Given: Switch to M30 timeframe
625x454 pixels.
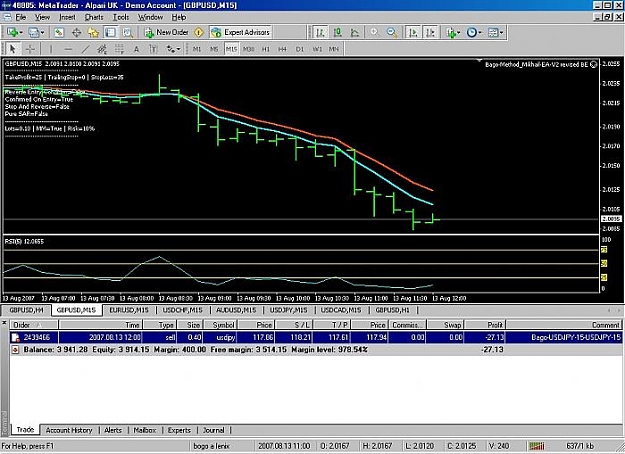Looking at the screenshot, I should [x=248, y=49].
